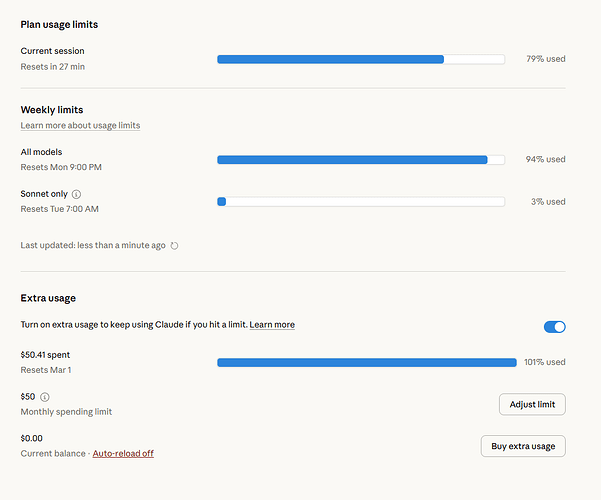Click the Auto-reload off link
Screen dimensions: 601x500
click(123, 453)
